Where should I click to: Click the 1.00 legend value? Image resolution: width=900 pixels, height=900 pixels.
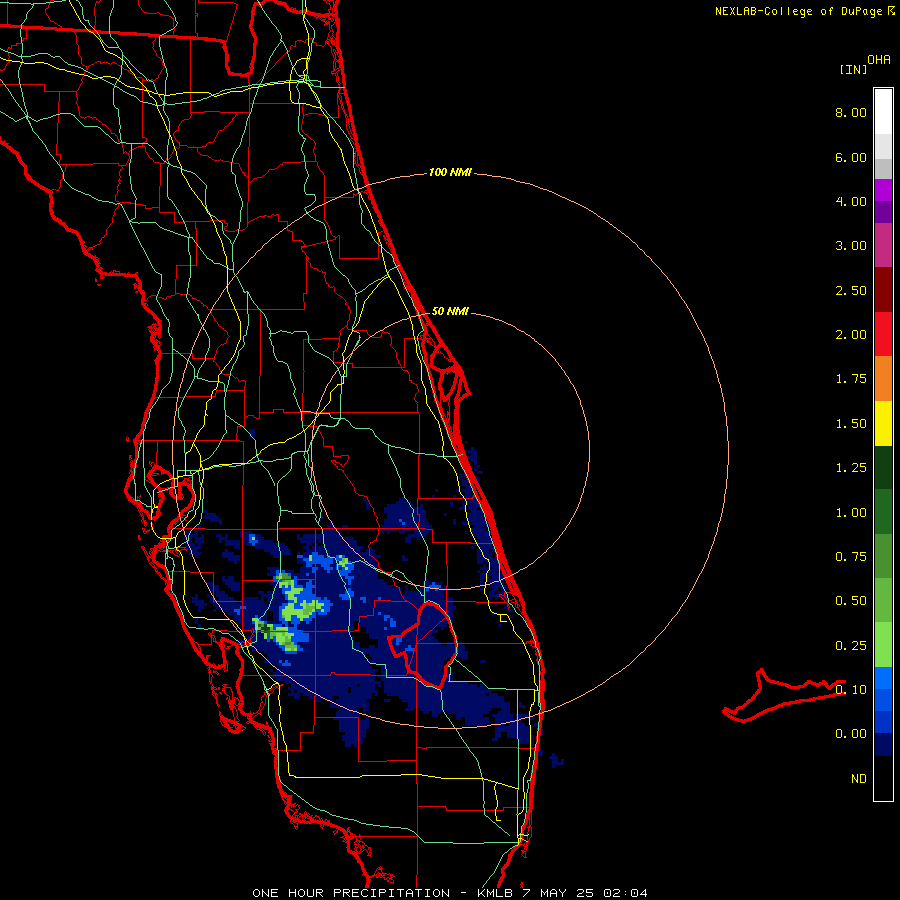[x=851, y=513]
